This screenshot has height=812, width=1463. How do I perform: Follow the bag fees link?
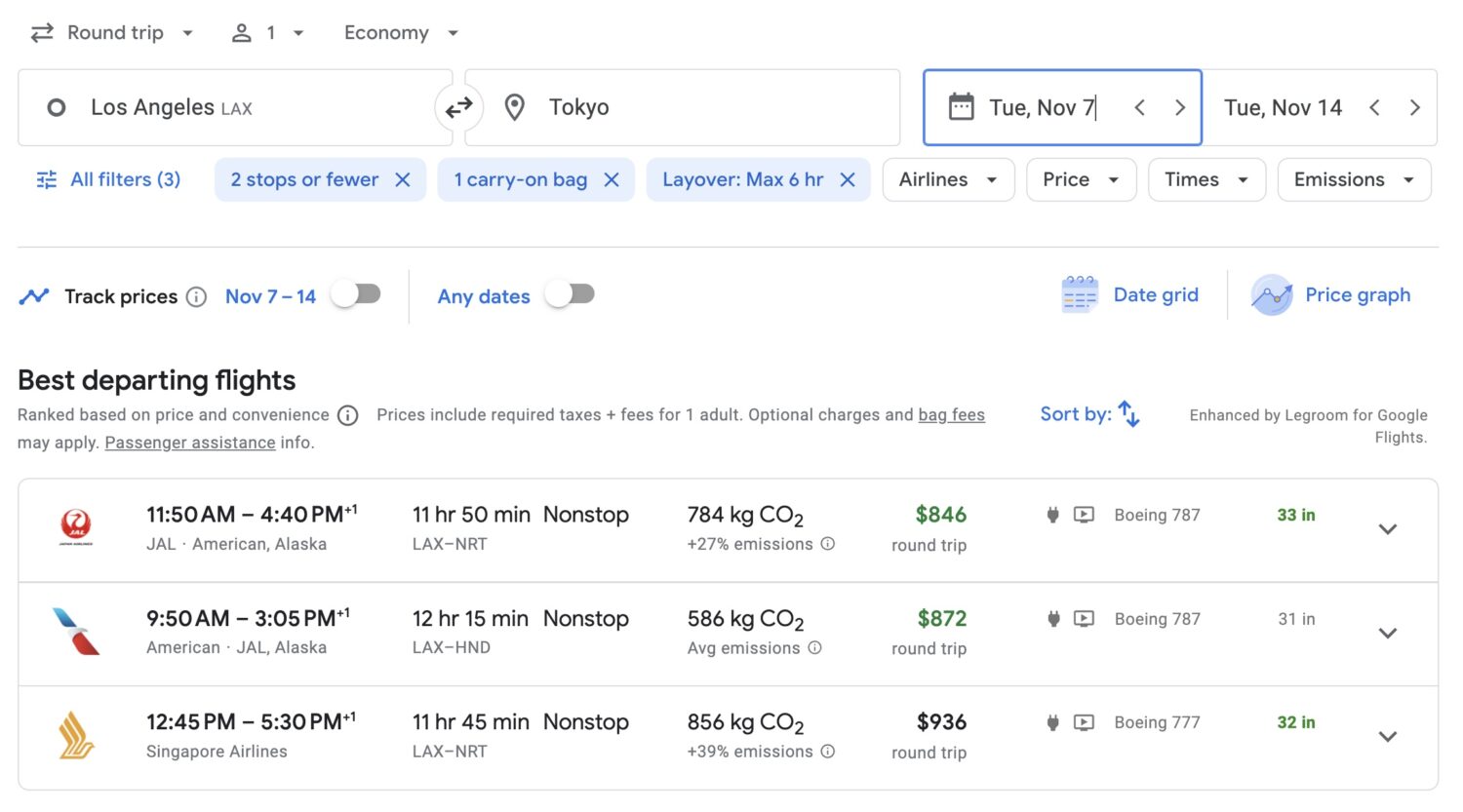click(x=951, y=415)
